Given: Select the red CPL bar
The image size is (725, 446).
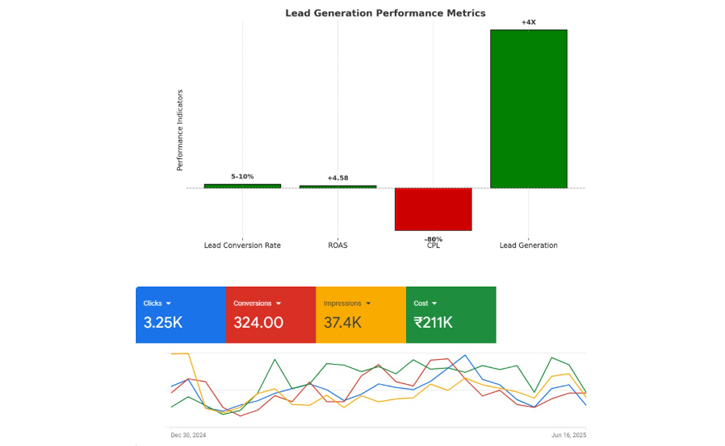Looking at the screenshot, I should 433,209.
